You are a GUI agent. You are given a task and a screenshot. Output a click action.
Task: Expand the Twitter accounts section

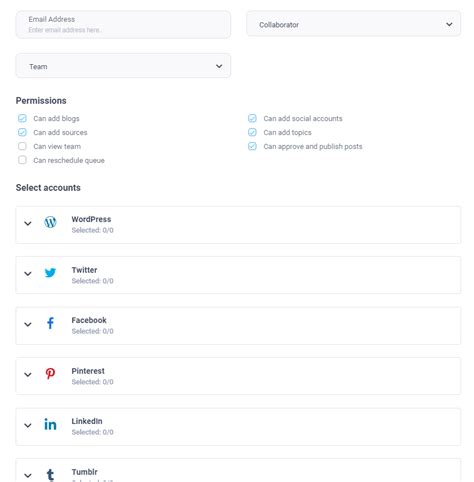(28, 274)
